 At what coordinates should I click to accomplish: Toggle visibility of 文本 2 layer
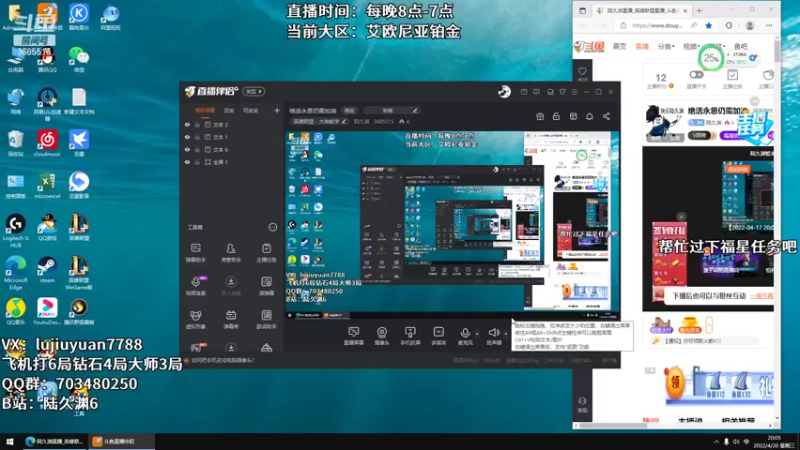[187, 124]
